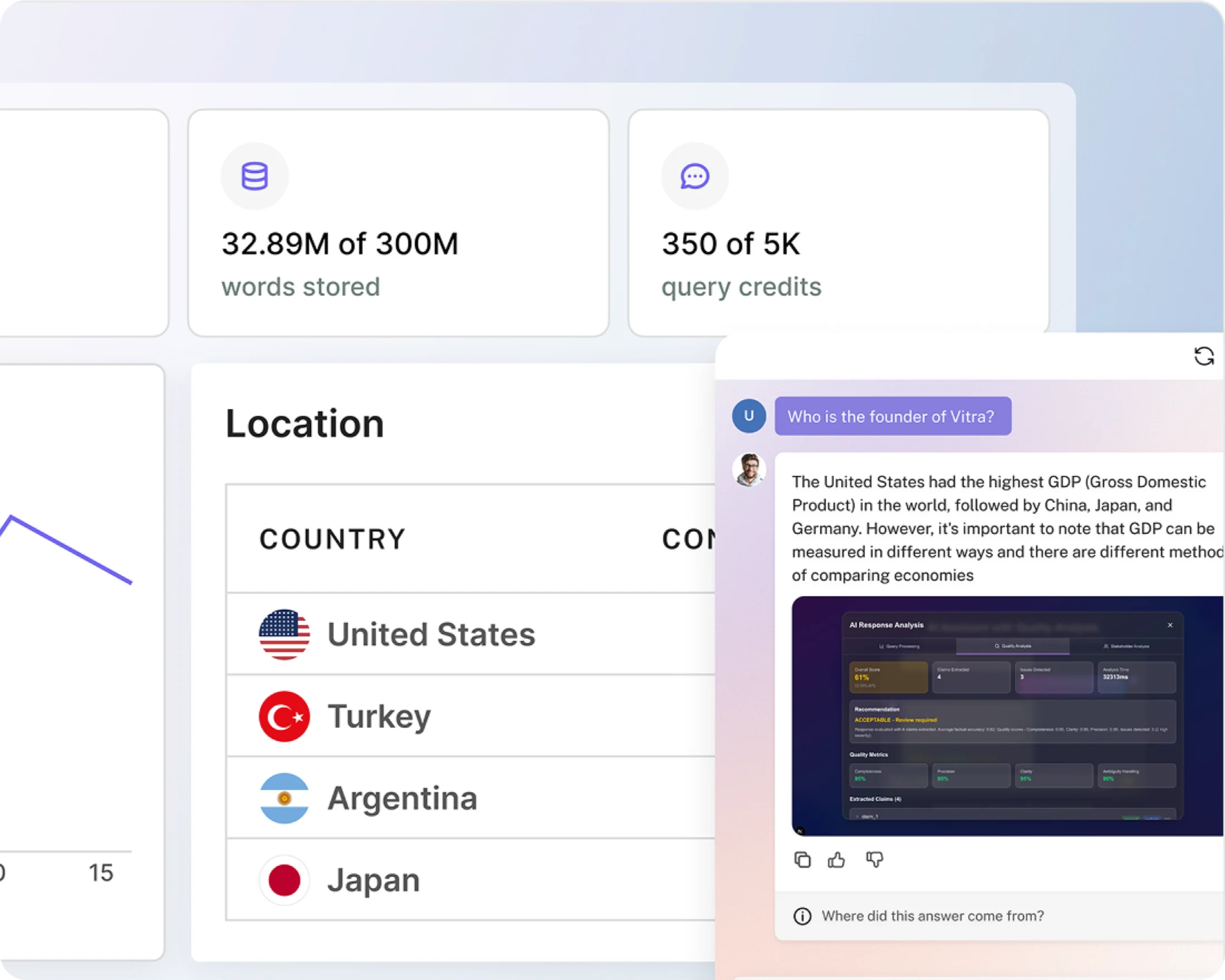Select the Turkey row label
1225x980 pixels.
[x=379, y=716]
